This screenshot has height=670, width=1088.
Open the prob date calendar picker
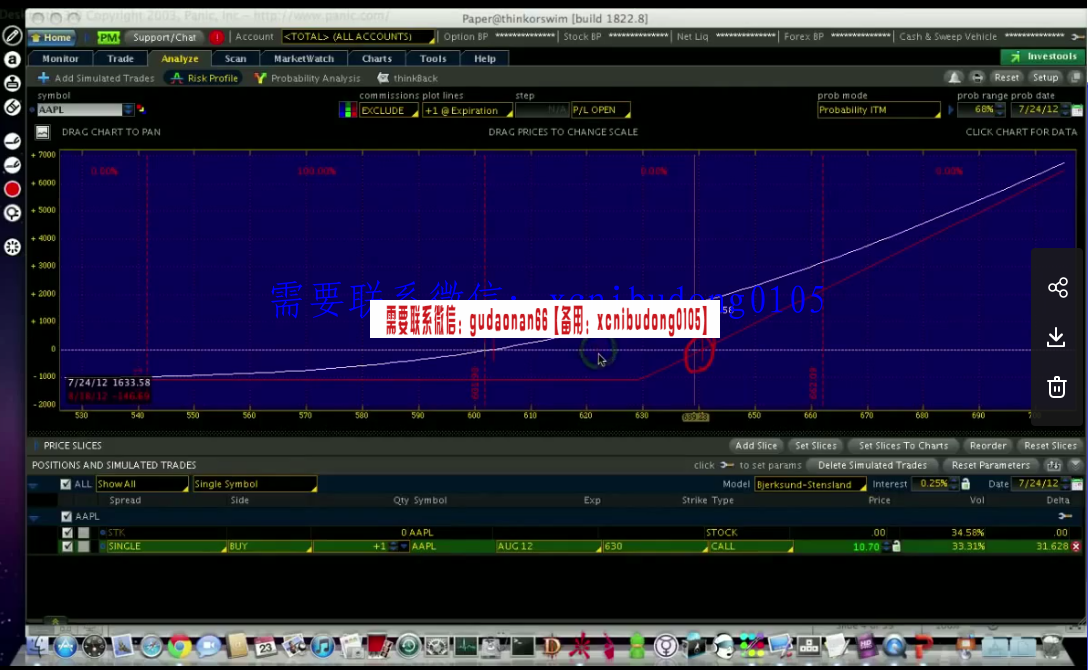tap(1077, 110)
